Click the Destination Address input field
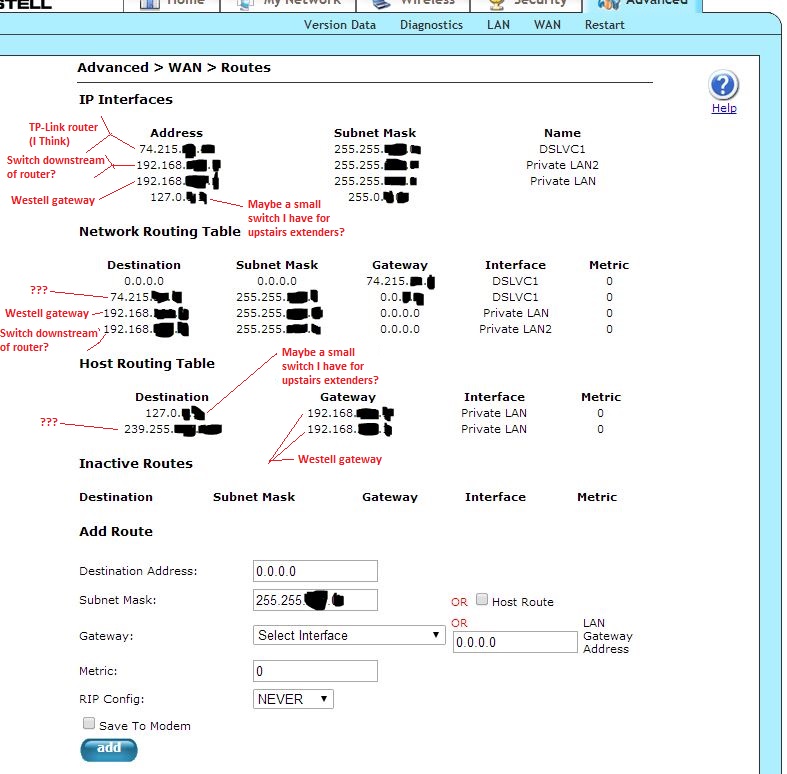Viewport: 787px width, 774px height. 315,571
